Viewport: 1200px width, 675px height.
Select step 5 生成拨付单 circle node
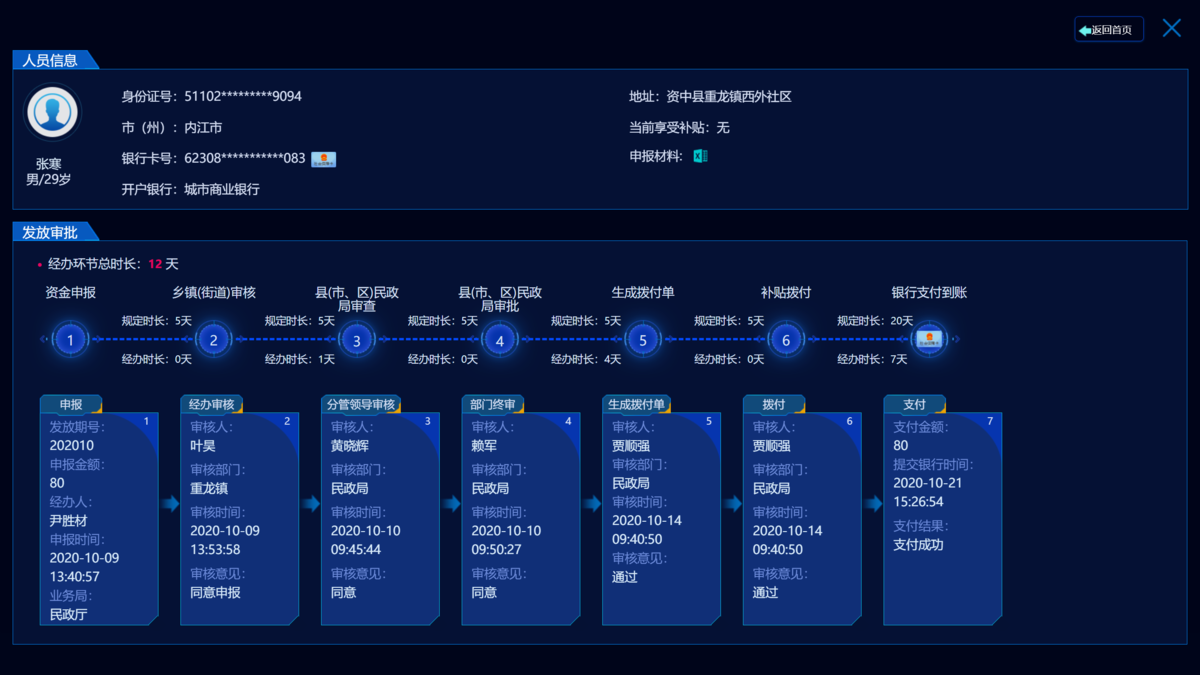[x=643, y=340]
